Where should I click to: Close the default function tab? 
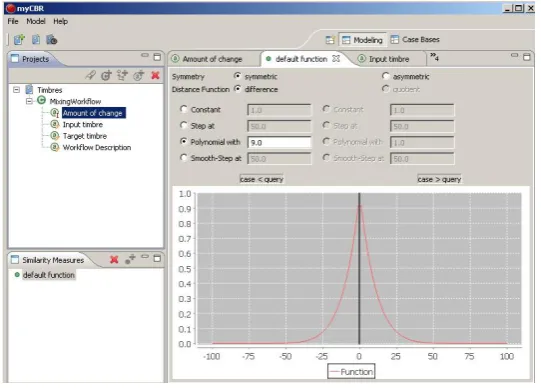tap(336, 59)
